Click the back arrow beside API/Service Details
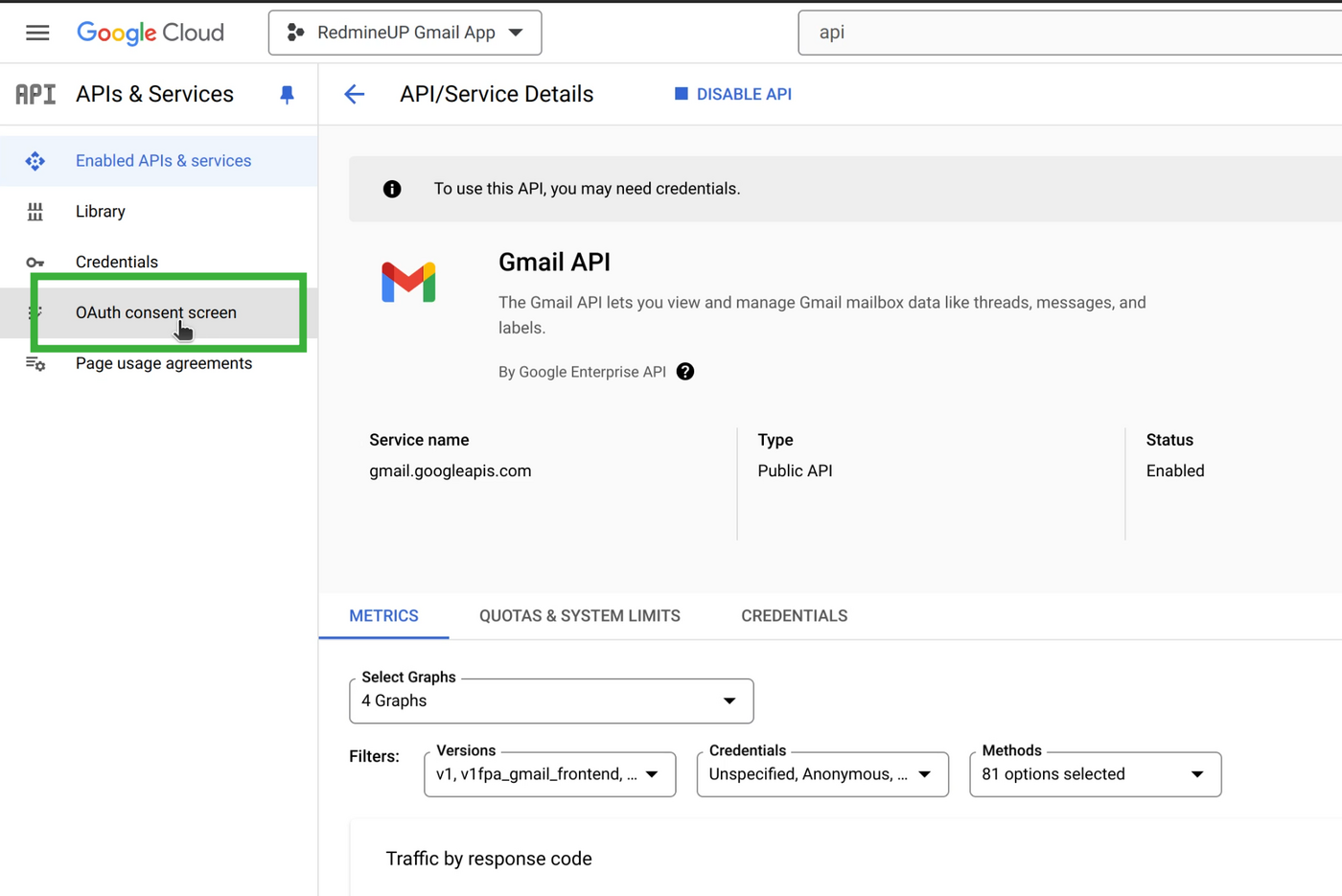Viewport: 1342px width, 896px height. point(355,94)
